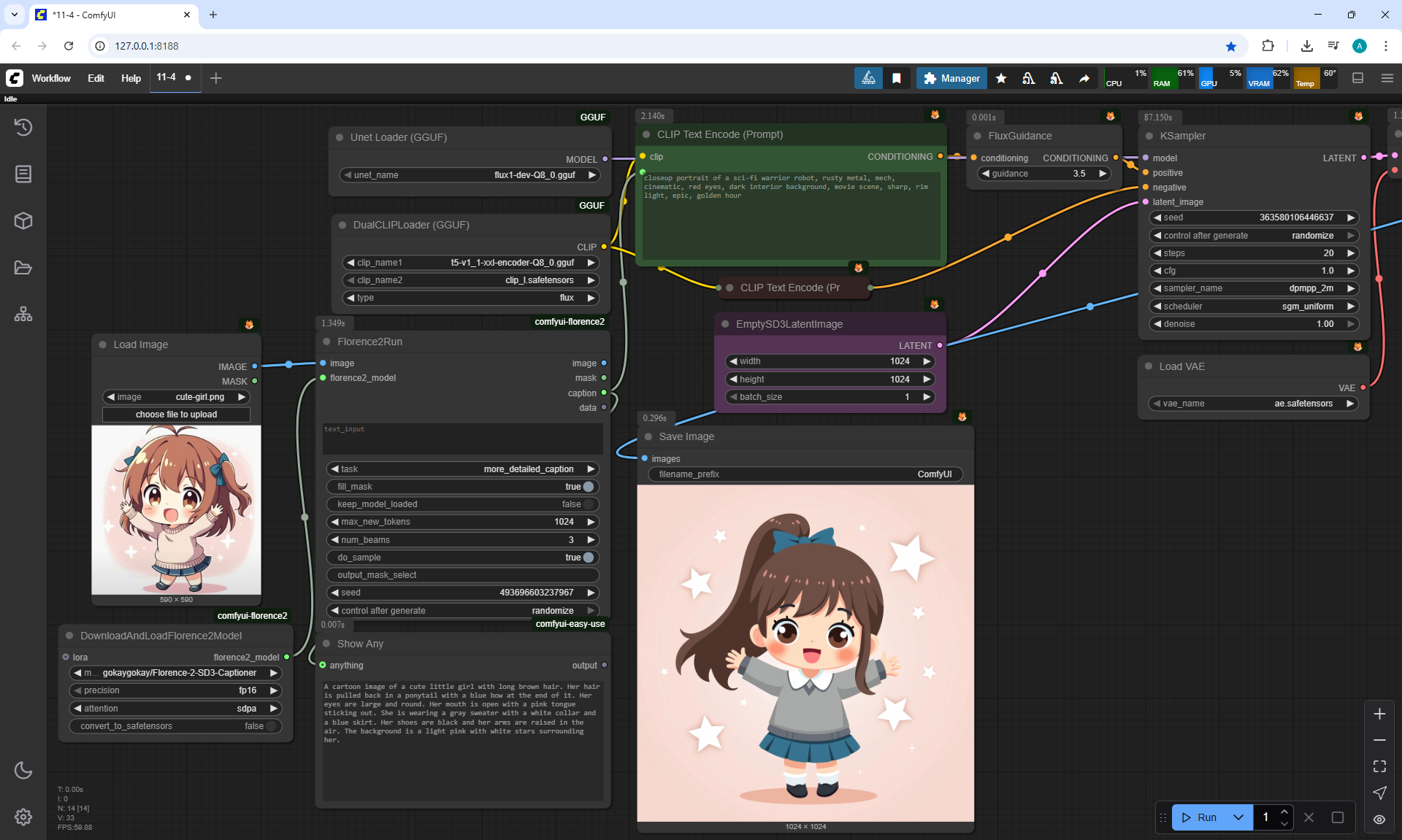
Task: Open the model library tree icon
Action: tap(23, 315)
